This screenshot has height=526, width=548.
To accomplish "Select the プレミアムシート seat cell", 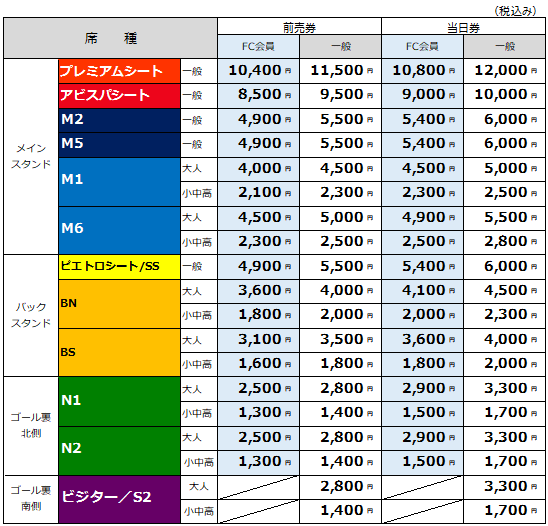I will [x=119, y=71].
